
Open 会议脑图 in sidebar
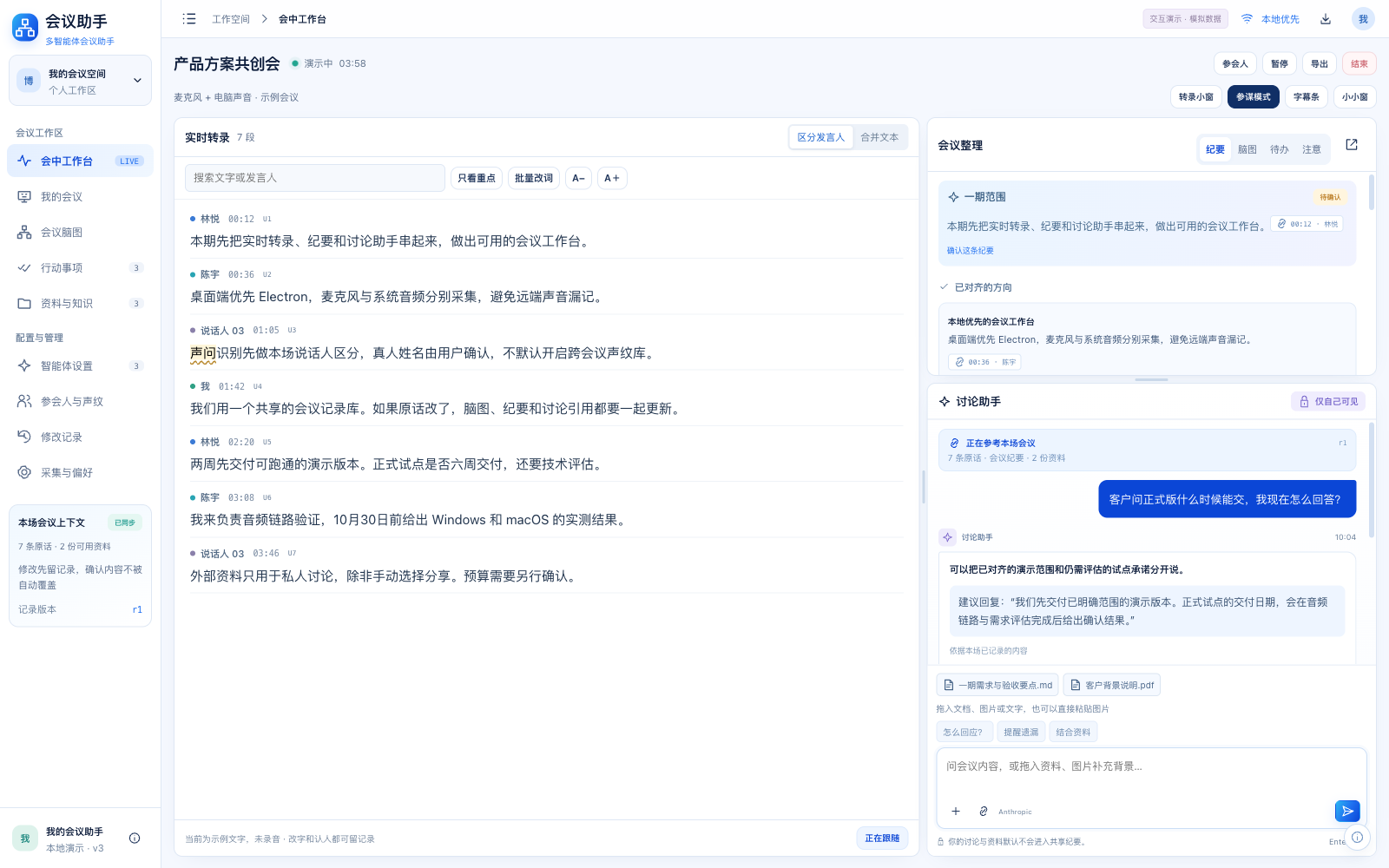pyautogui.click(x=80, y=233)
